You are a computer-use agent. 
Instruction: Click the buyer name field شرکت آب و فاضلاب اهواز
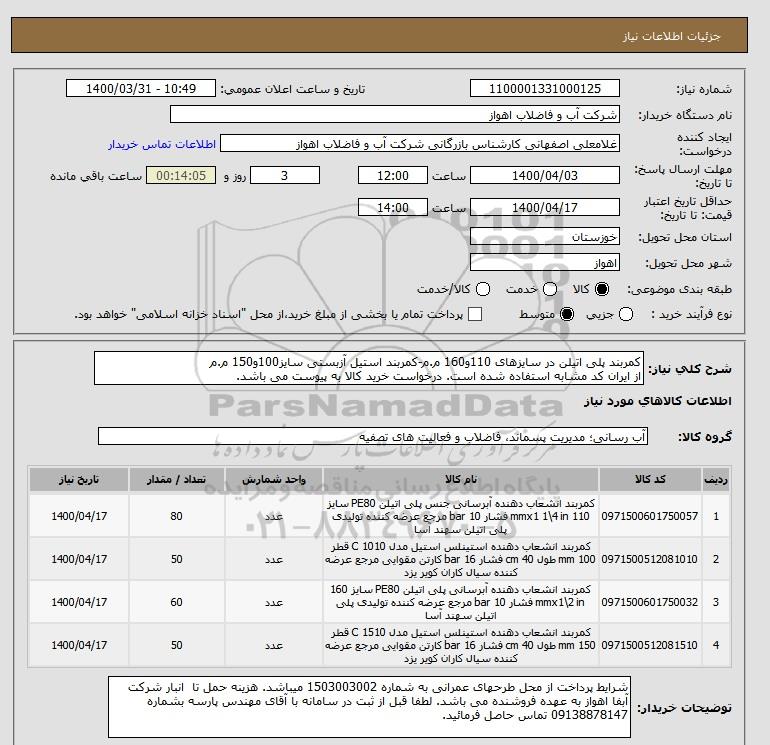click(x=395, y=114)
